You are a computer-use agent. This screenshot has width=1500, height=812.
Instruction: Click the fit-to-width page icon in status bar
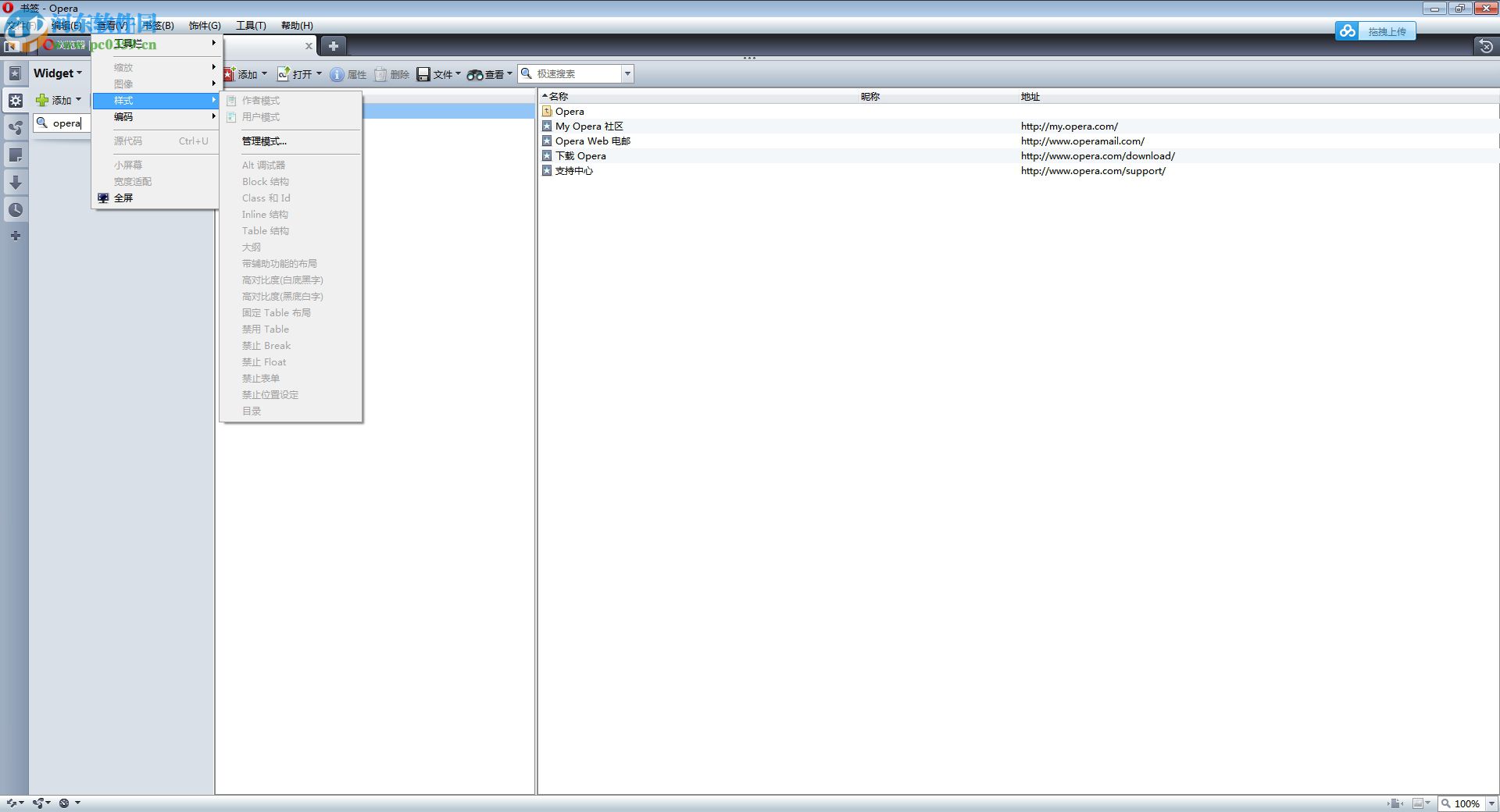tap(1395, 803)
